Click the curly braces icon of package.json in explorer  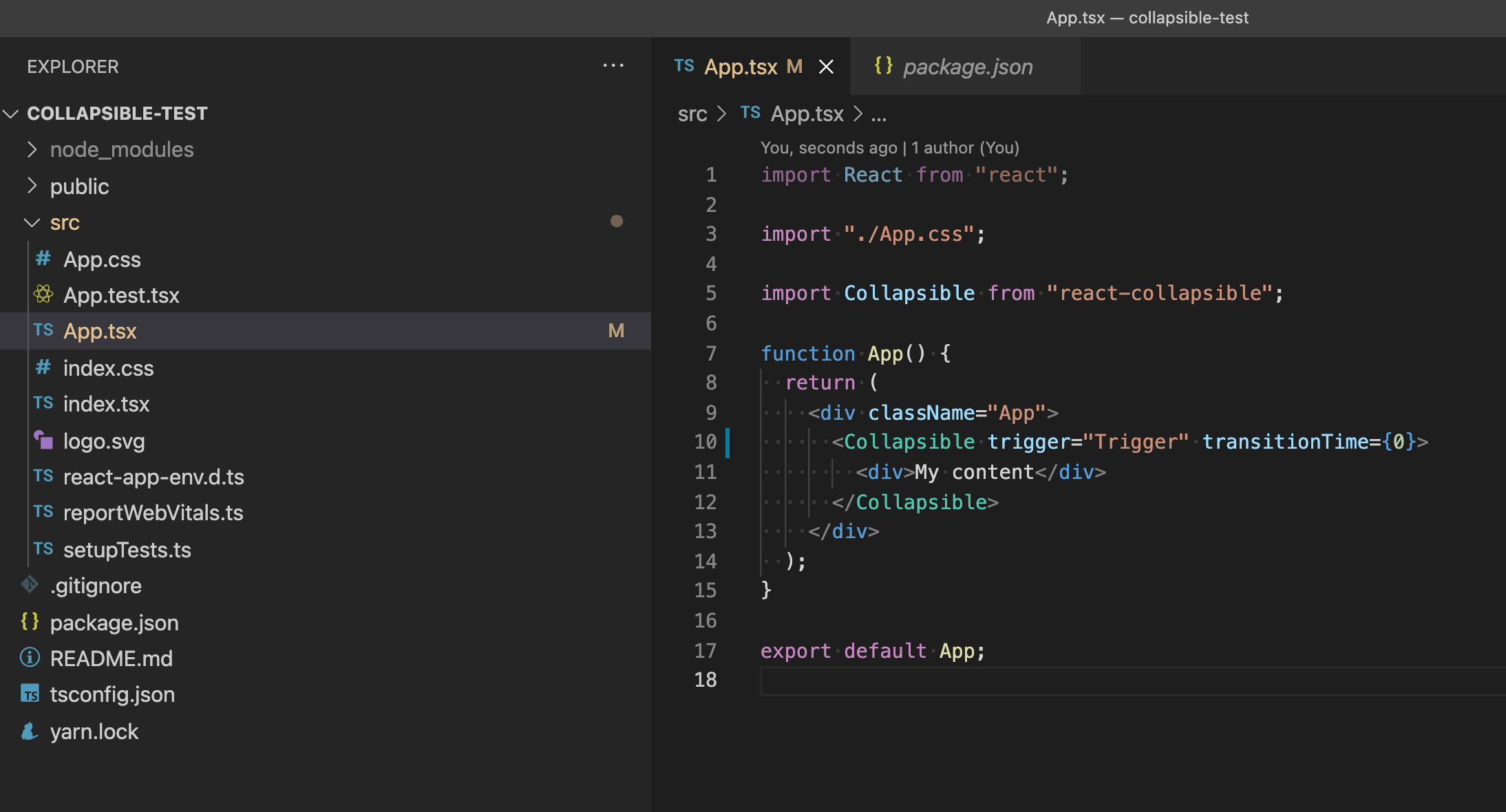pyautogui.click(x=30, y=621)
